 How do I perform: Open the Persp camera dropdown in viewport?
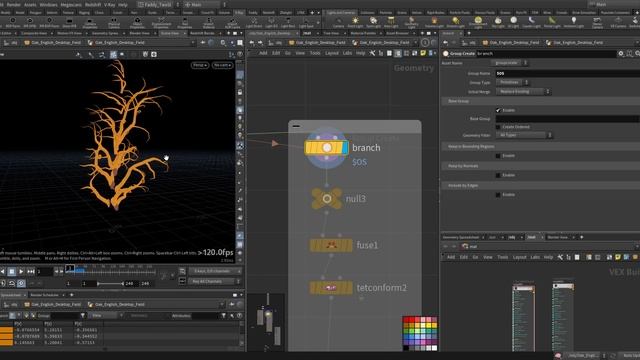[200, 65]
